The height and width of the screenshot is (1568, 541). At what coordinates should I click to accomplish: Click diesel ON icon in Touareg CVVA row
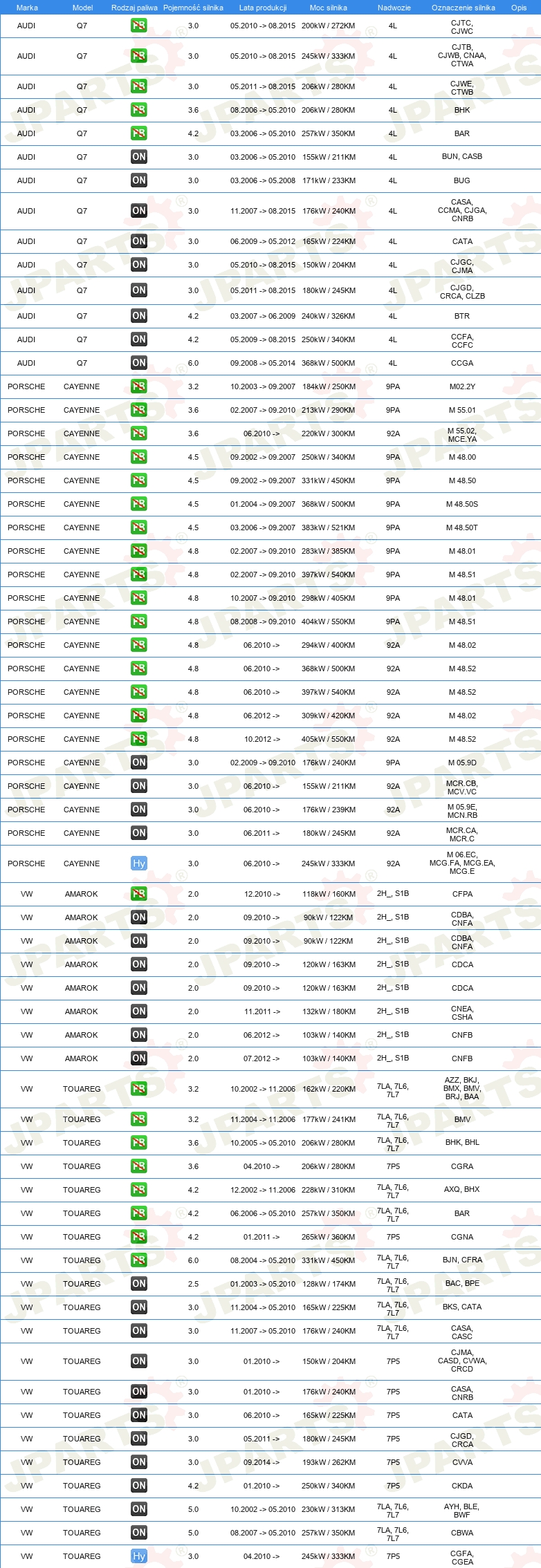point(139,1462)
